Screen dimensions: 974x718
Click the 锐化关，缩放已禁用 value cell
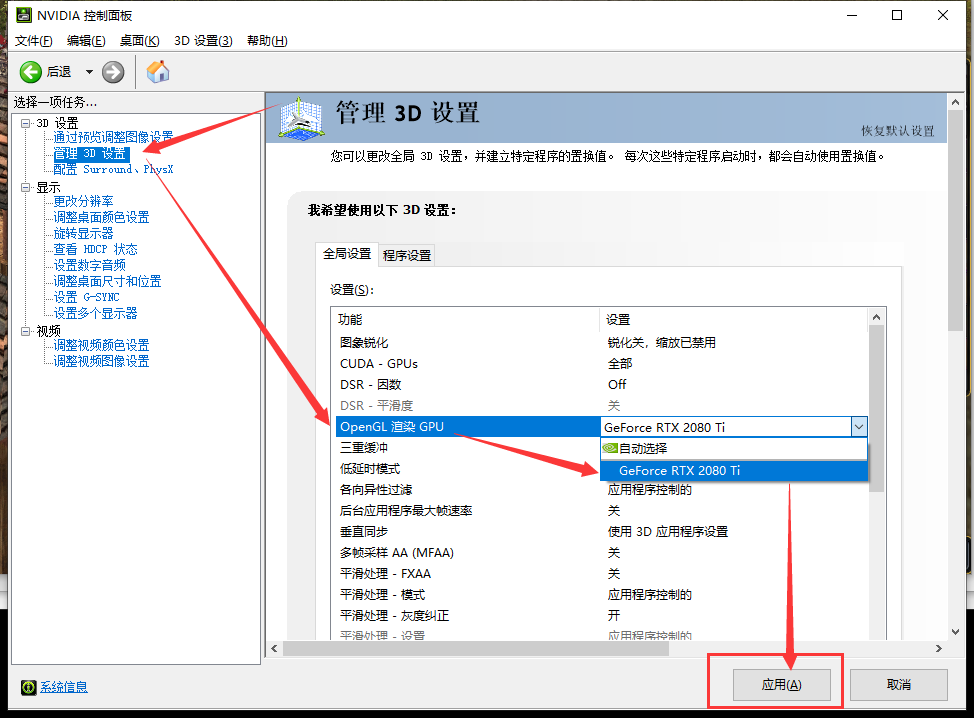(662, 343)
